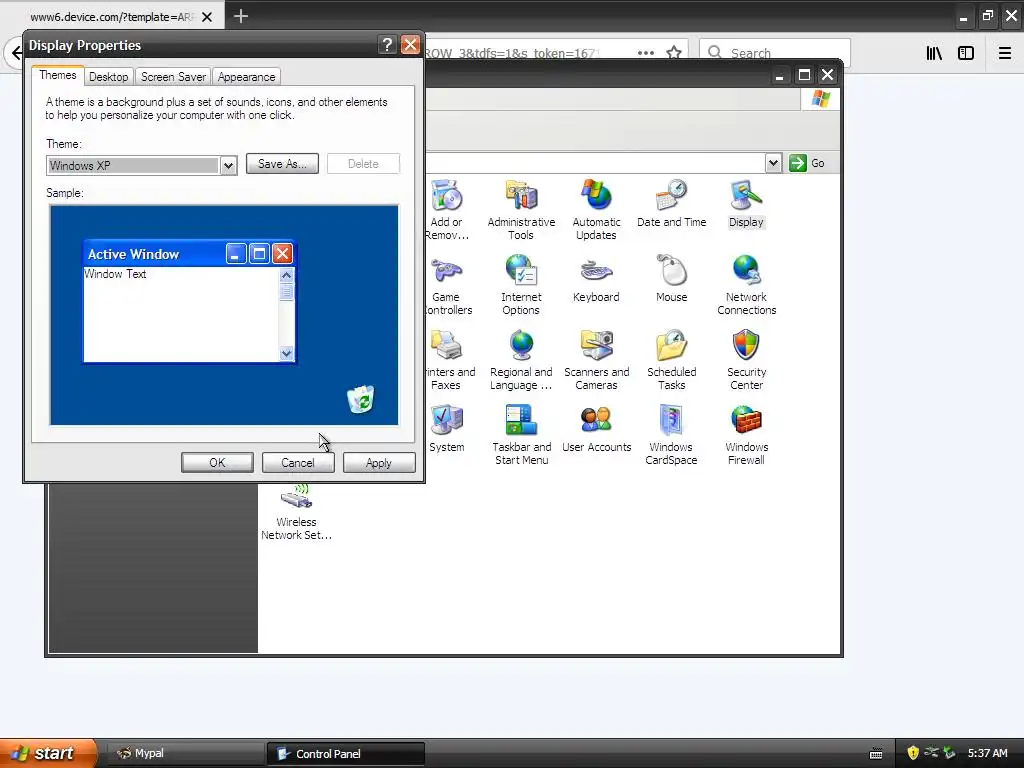The width and height of the screenshot is (1024, 768).
Task: Open the System icon
Action: tap(447, 428)
